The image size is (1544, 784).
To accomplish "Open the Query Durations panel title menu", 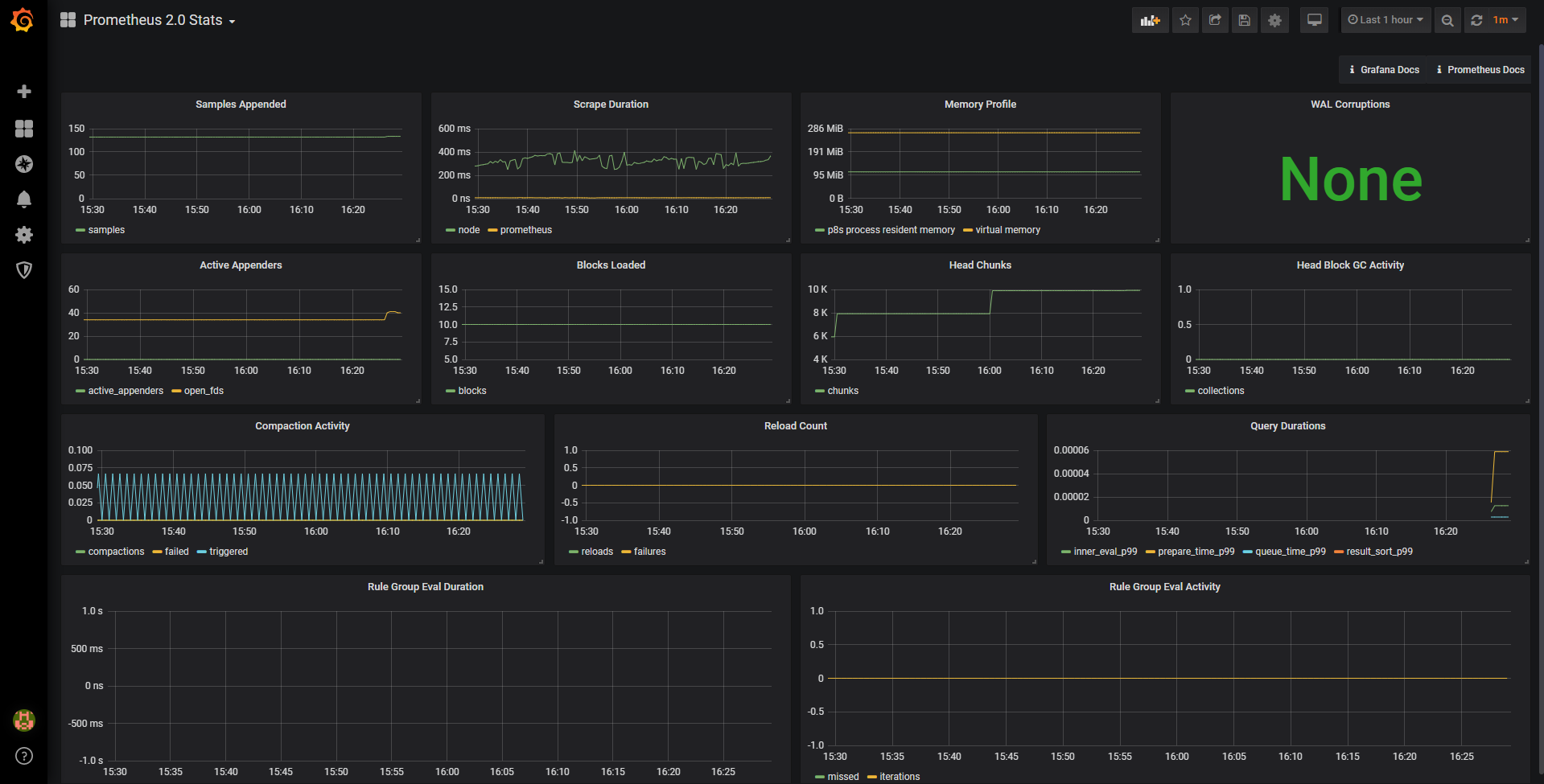I will click(1287, 426).
